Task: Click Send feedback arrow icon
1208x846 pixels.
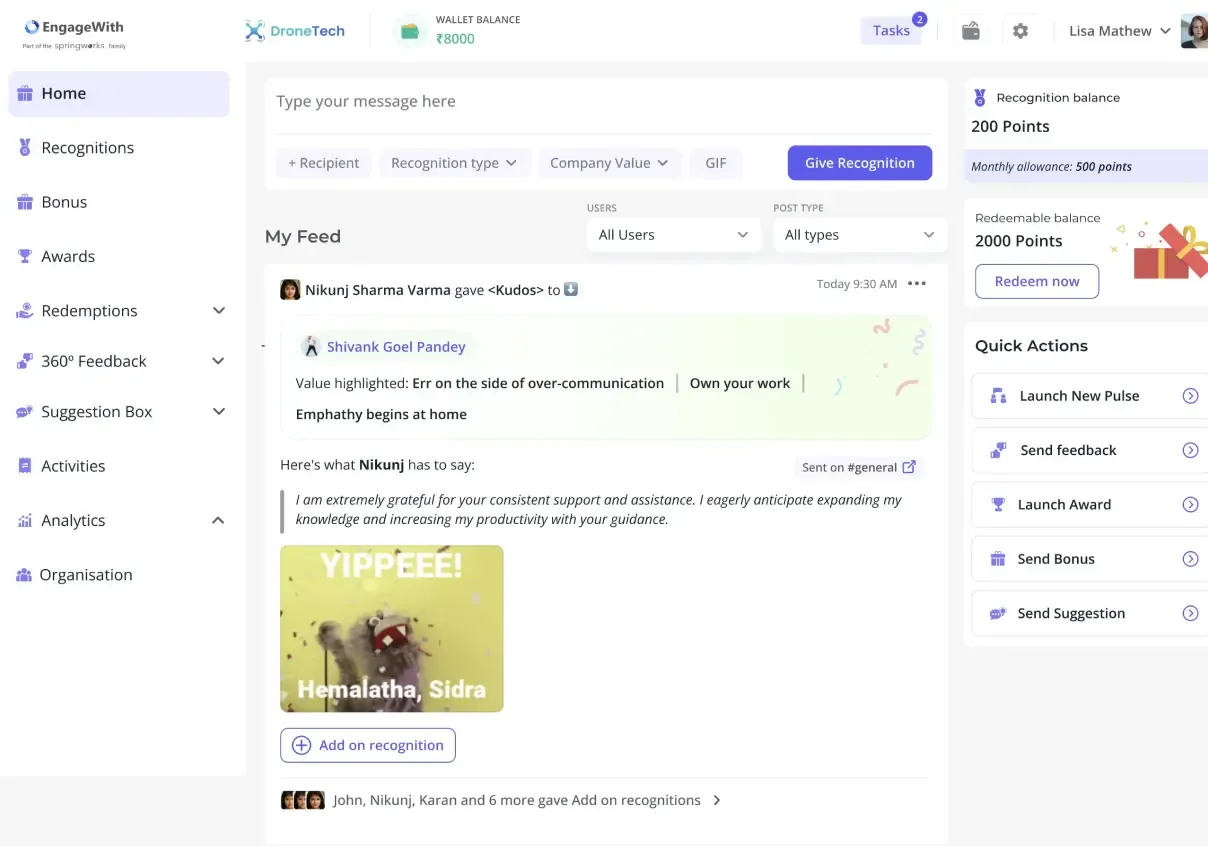Action: point(1190,450)
